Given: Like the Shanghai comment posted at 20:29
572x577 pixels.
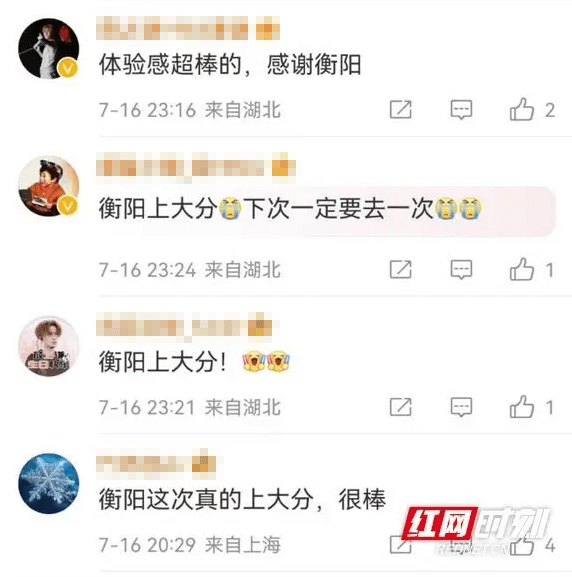Looking at the screenshot, I should click(x=522, y=545).
